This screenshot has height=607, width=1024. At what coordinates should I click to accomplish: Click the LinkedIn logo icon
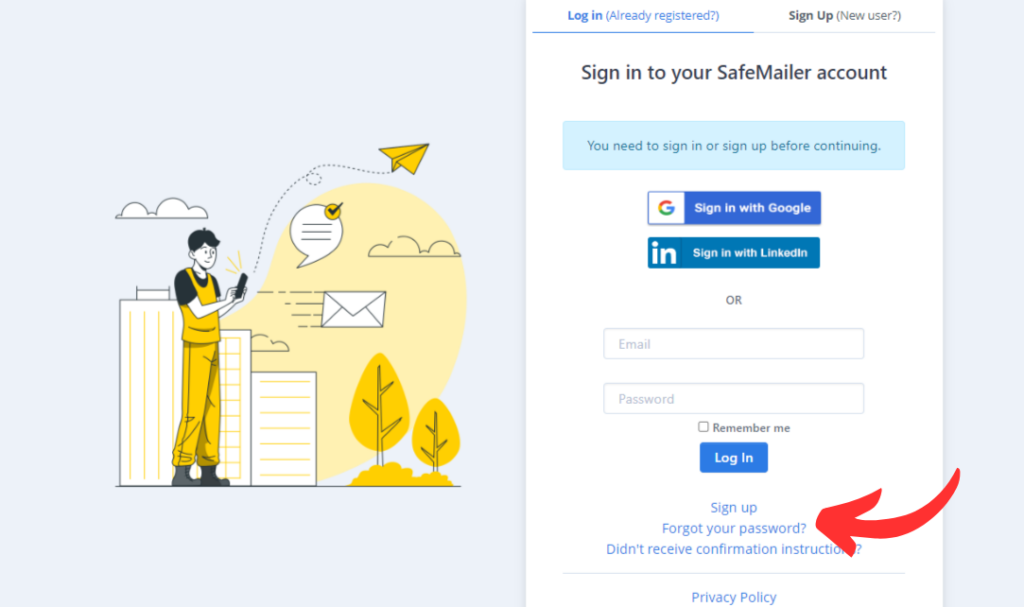[664, 253]
